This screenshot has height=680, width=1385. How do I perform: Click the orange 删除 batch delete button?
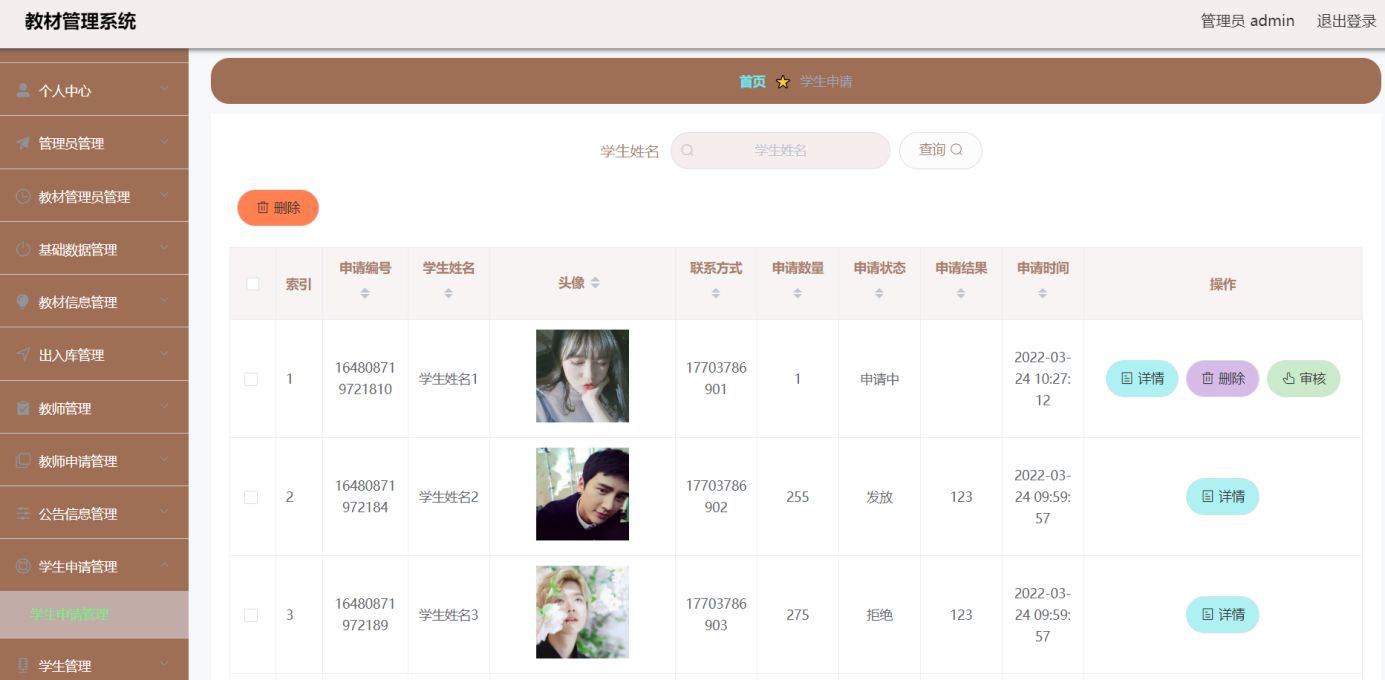point(278,208)
